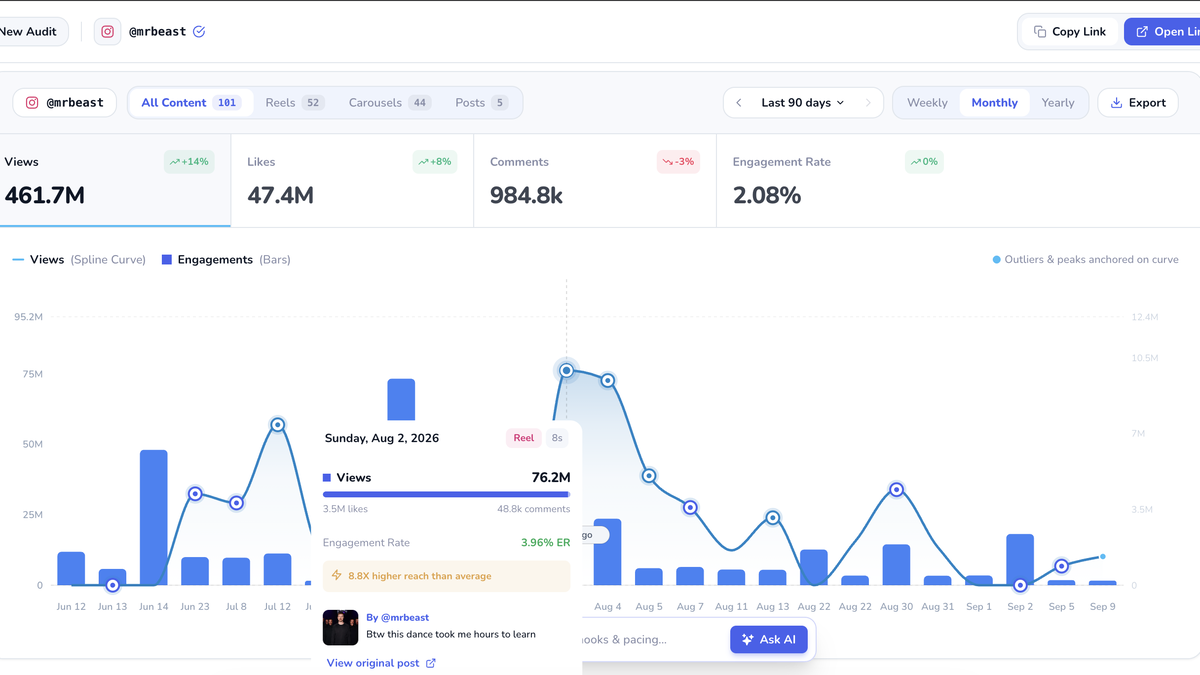1200x675 pixels.
Task: Click the Sunday, Aug 2, 2026 date heading
Action: (382, 438)
